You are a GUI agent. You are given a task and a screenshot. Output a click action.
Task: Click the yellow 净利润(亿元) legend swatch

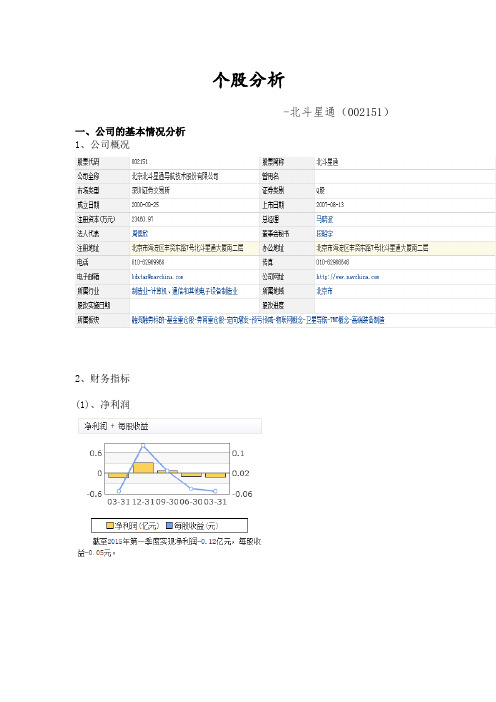click(x=109, y=525)
